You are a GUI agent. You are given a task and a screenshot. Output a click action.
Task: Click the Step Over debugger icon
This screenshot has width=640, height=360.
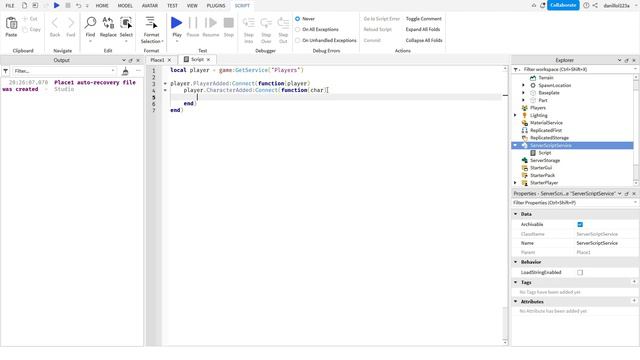pyautogui.click(x=266, y=23)
